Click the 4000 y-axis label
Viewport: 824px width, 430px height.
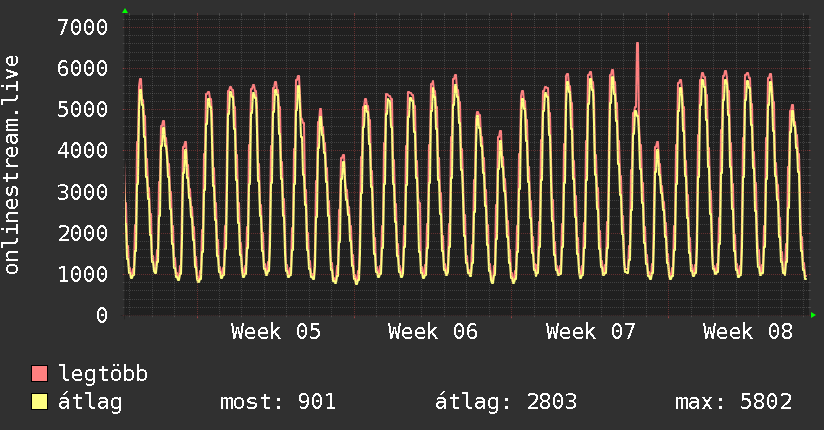83,150
